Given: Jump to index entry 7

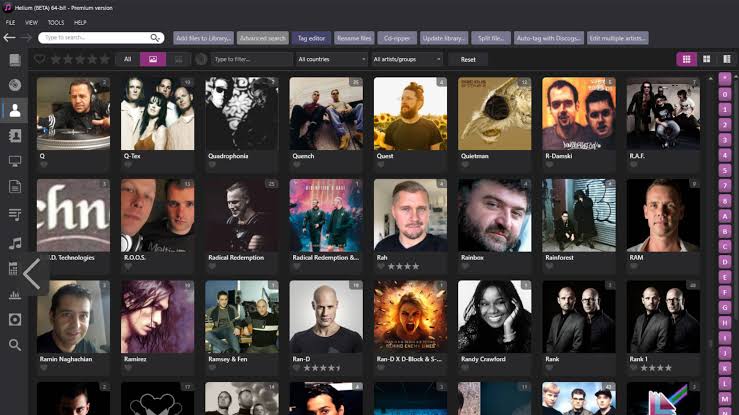Looking at the screenshot, I should click(725, 186).
